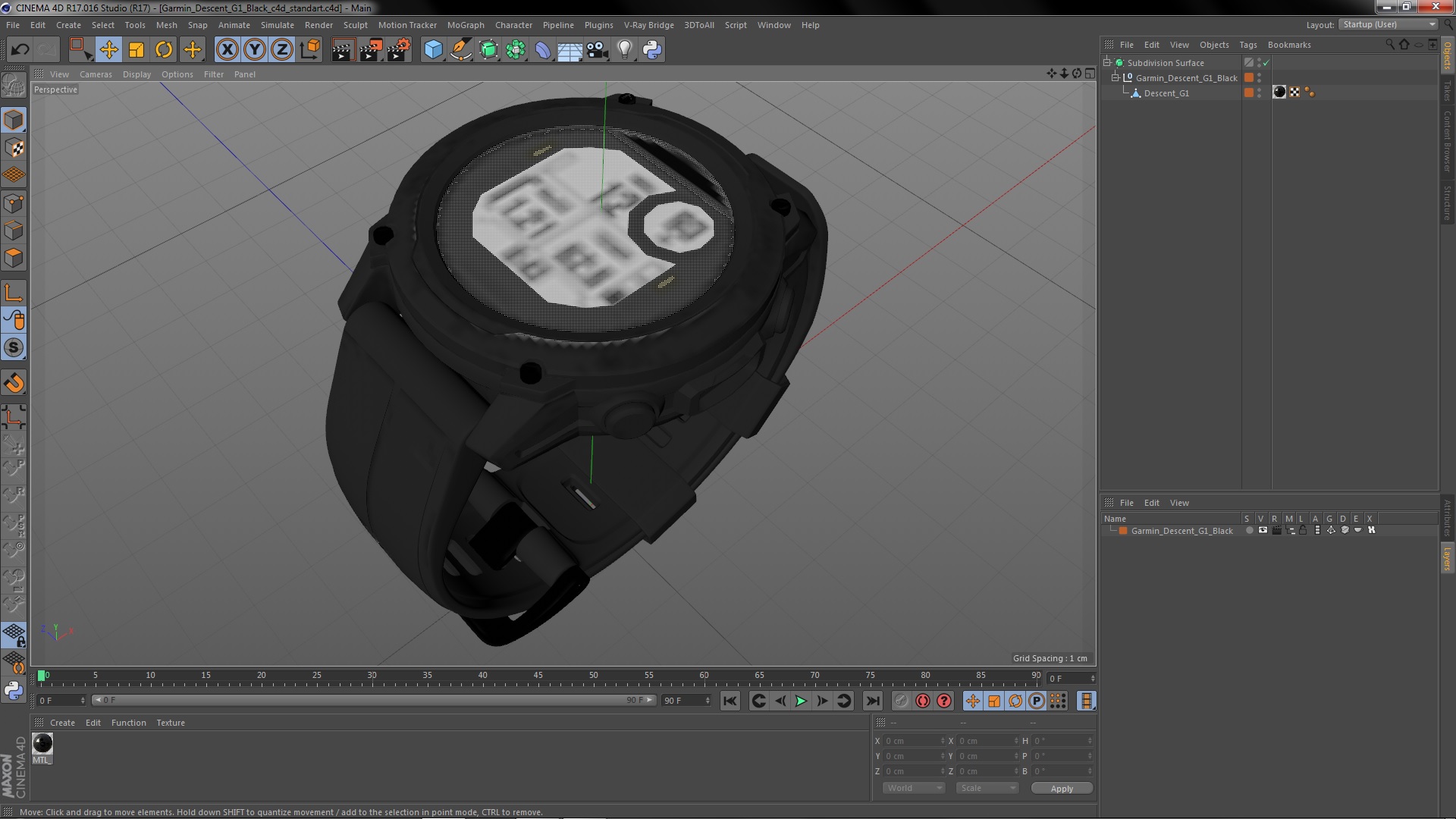Open the MoGraph menu
The width and height of the screenshot is (1456, 819).
point(466,25)
